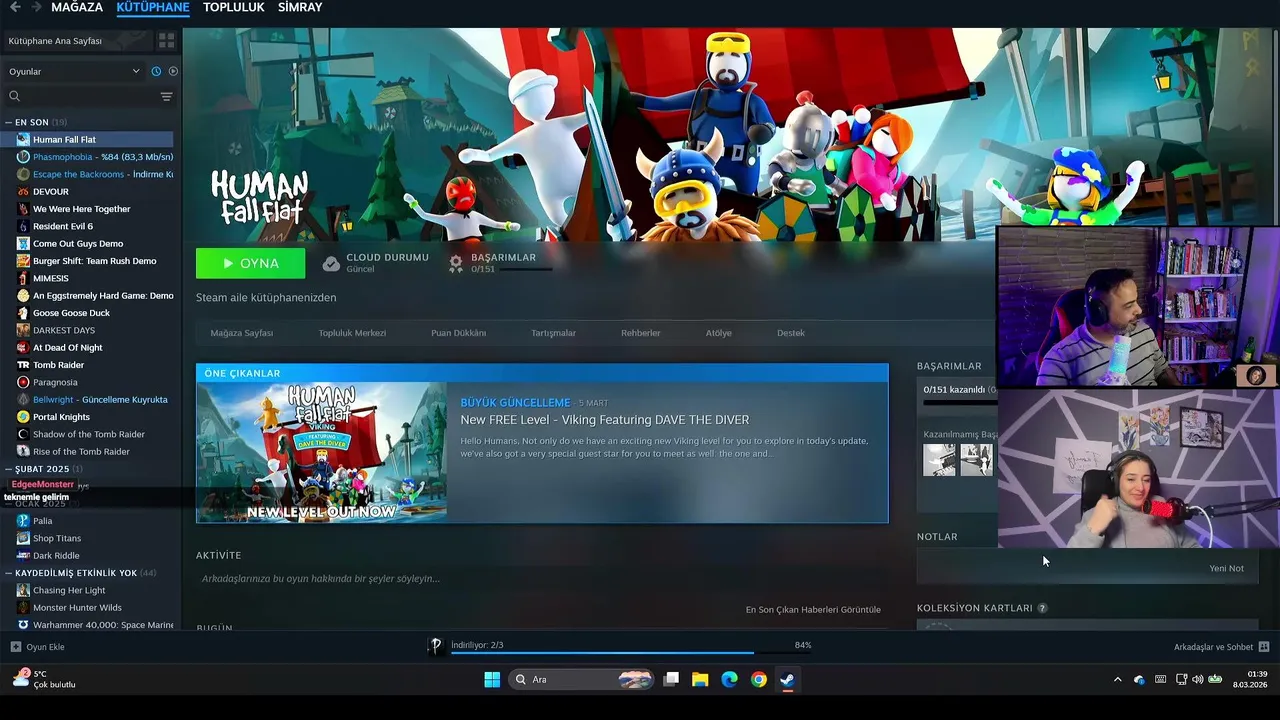The image size is (1280, 720).
Task: Open the Atölye workshop link
Action: pos(718,333)
